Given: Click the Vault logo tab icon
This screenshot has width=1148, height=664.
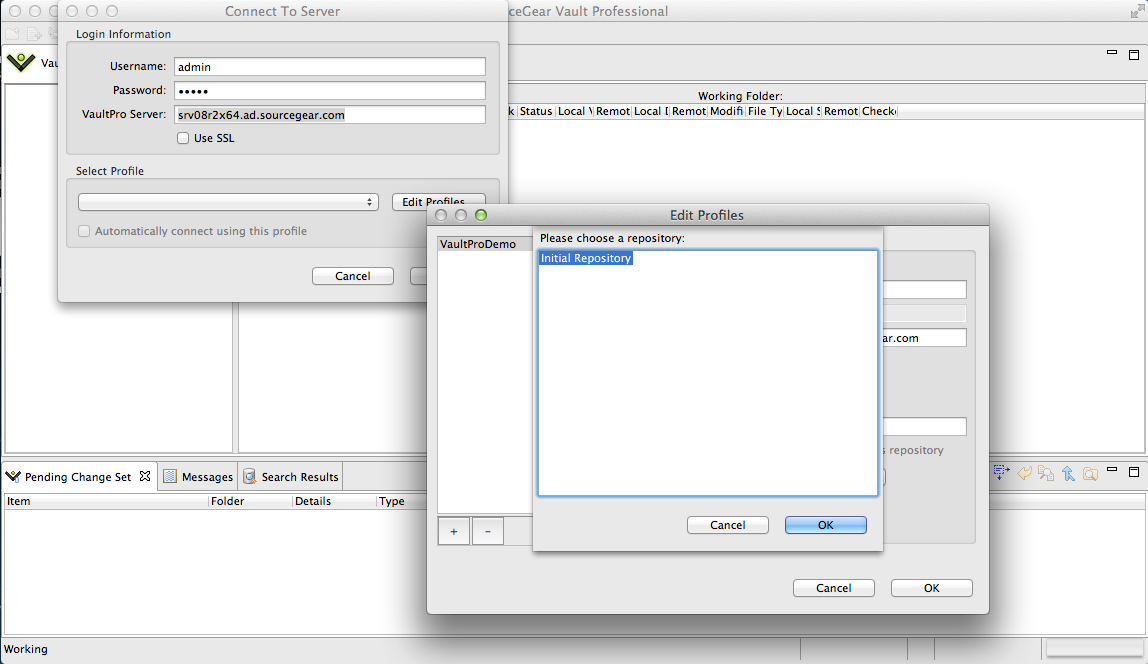Looking at the screenshot, I should 20,63.
